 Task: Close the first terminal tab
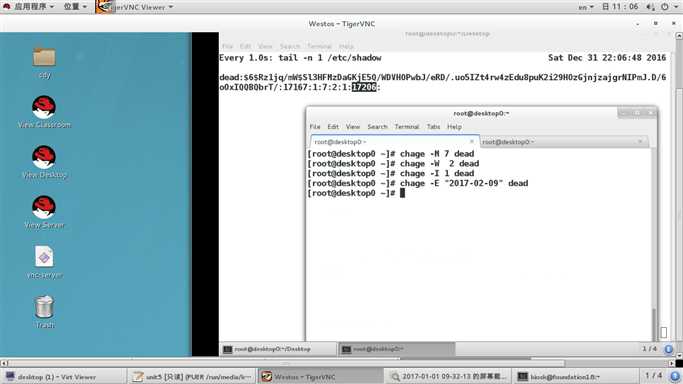pos(471,141)
